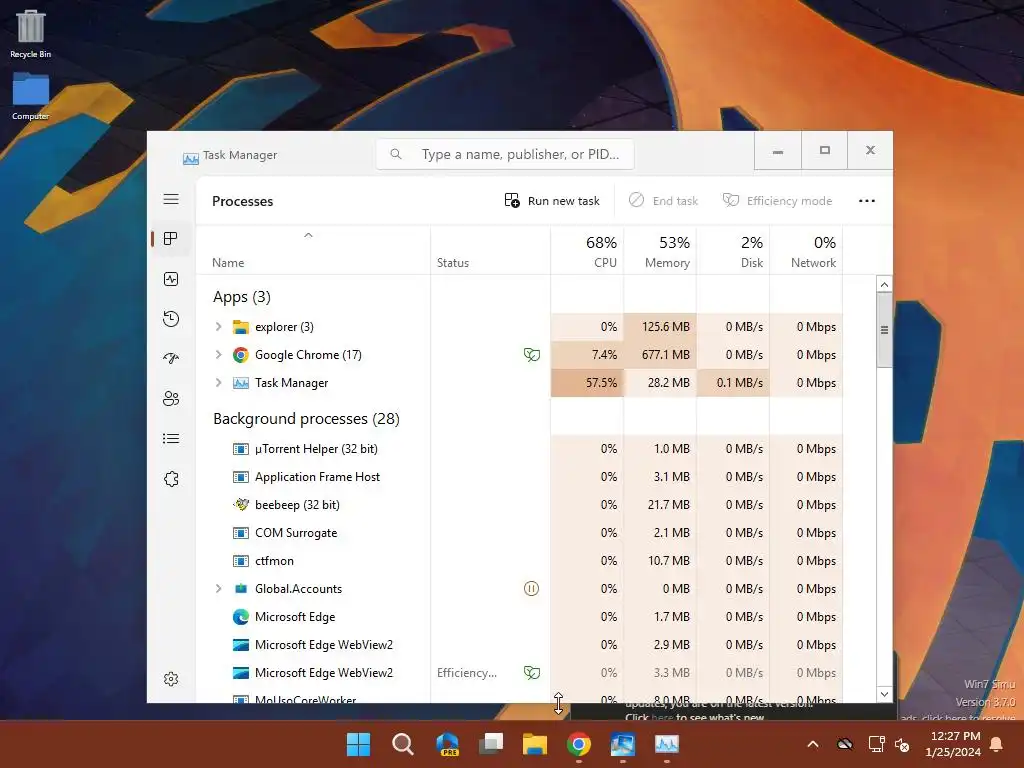Viewport: 1024px width, 768px height.
Task: Click the search magnifier icon in Task Manager
Action: pyautogui.click(x=396, y=154)
